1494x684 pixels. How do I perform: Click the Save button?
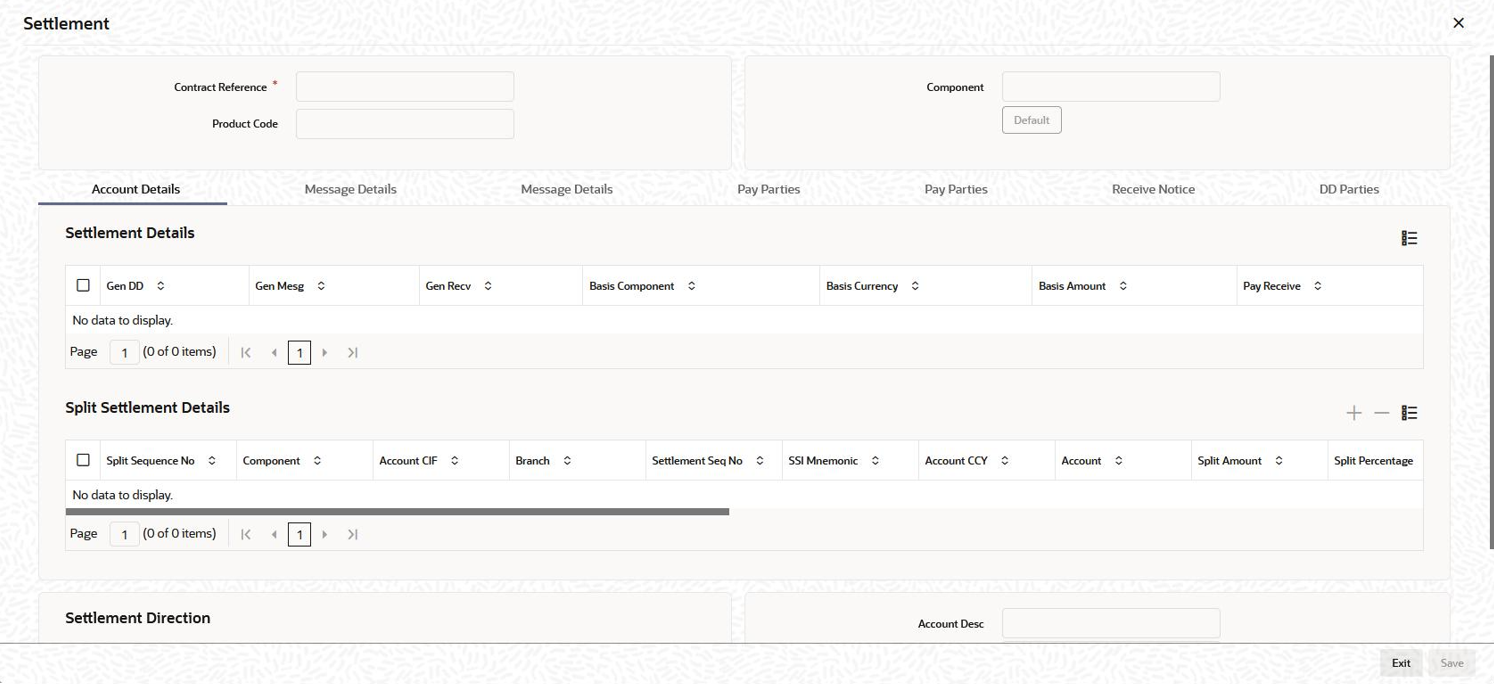(x=1452, y=663)
